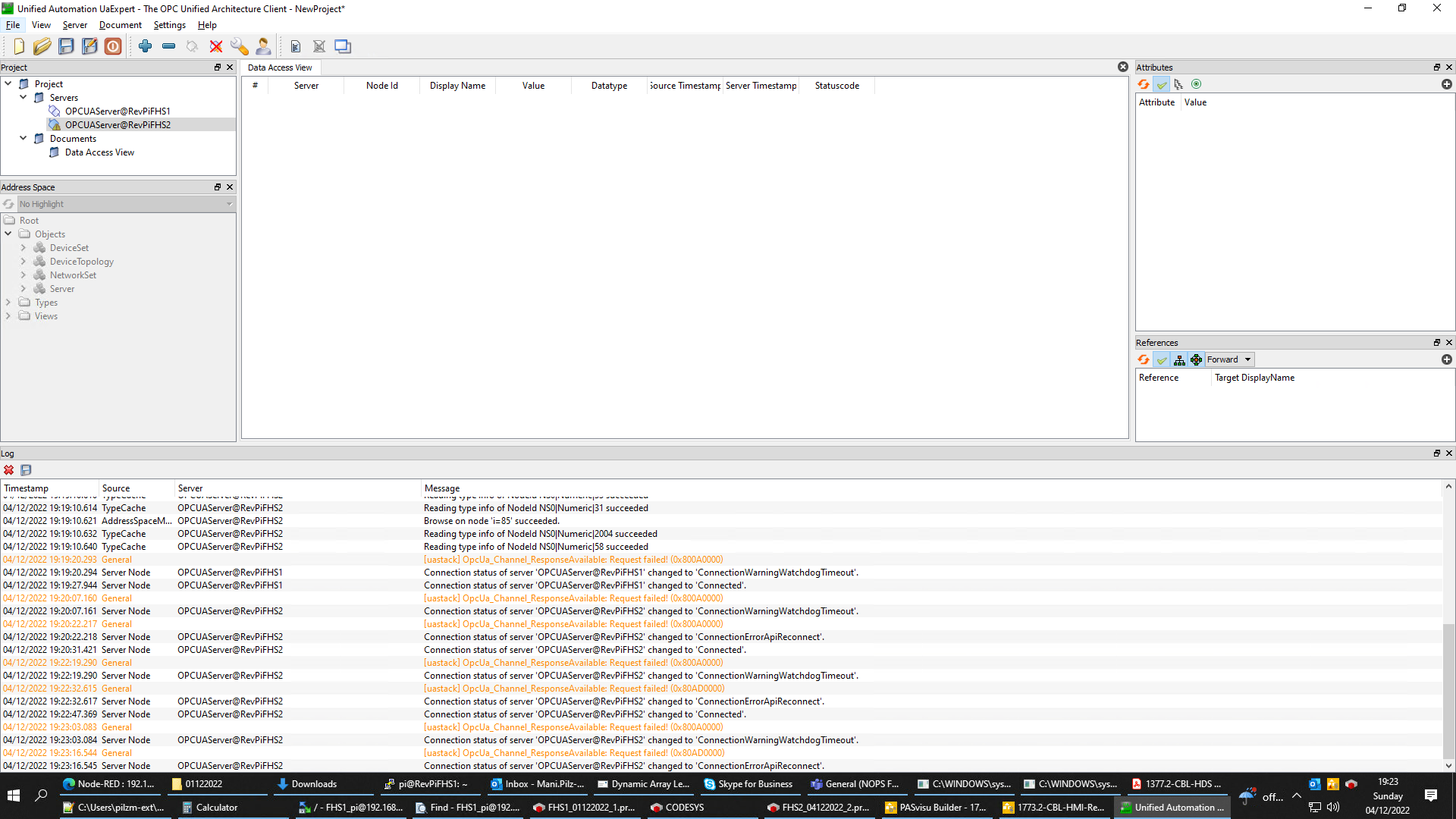The height and width of the screenshot is (819, 1456).
Task: Open a project with the folder icon
Action: pos(42,46)
